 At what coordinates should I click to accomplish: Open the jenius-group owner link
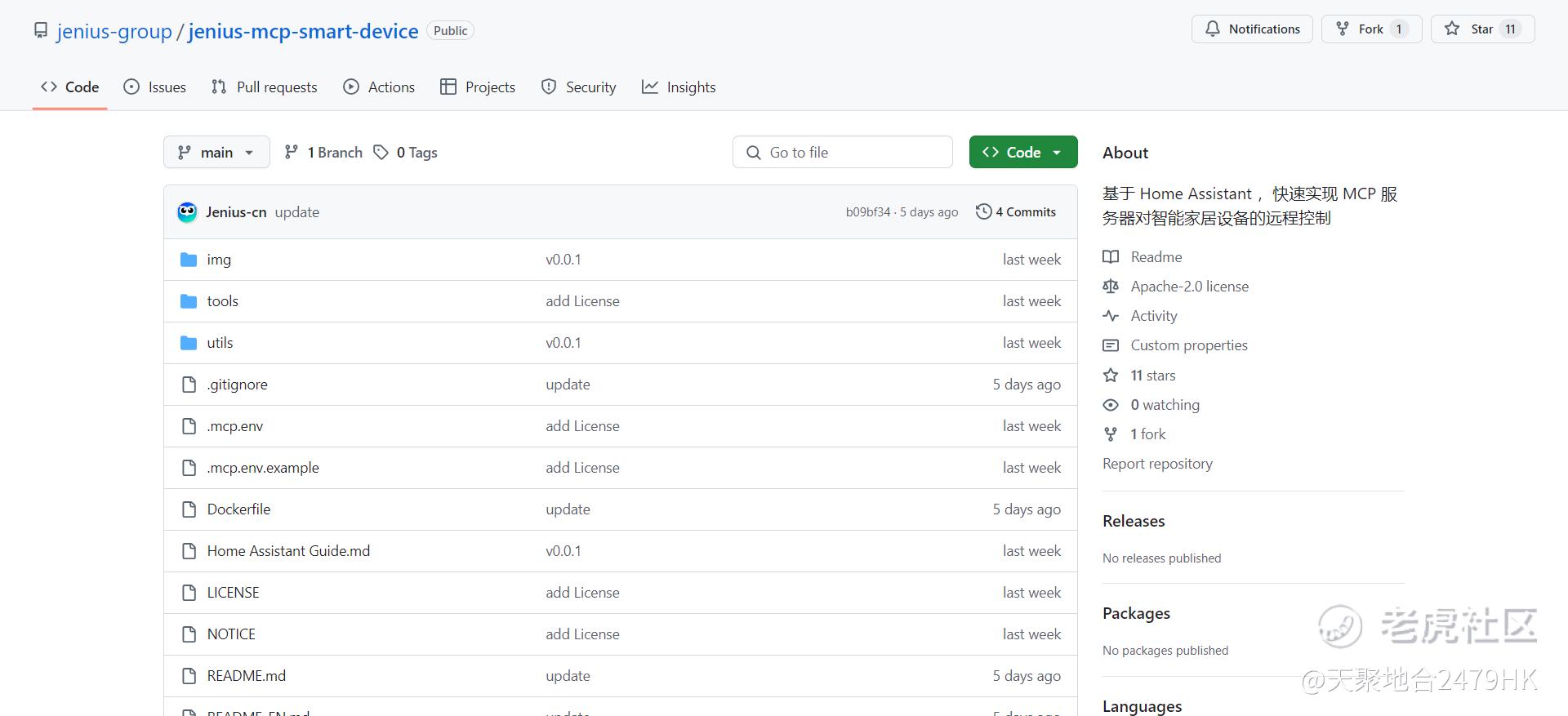point(114,31)
